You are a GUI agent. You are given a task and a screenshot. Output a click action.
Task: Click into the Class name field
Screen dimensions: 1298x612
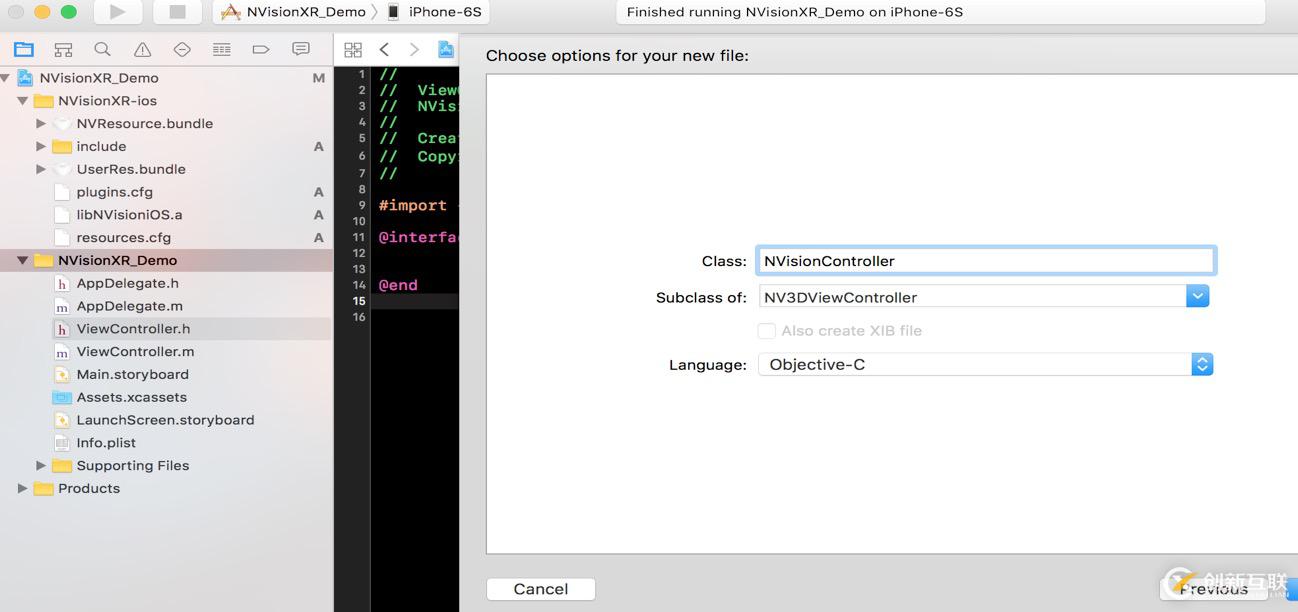985,261
